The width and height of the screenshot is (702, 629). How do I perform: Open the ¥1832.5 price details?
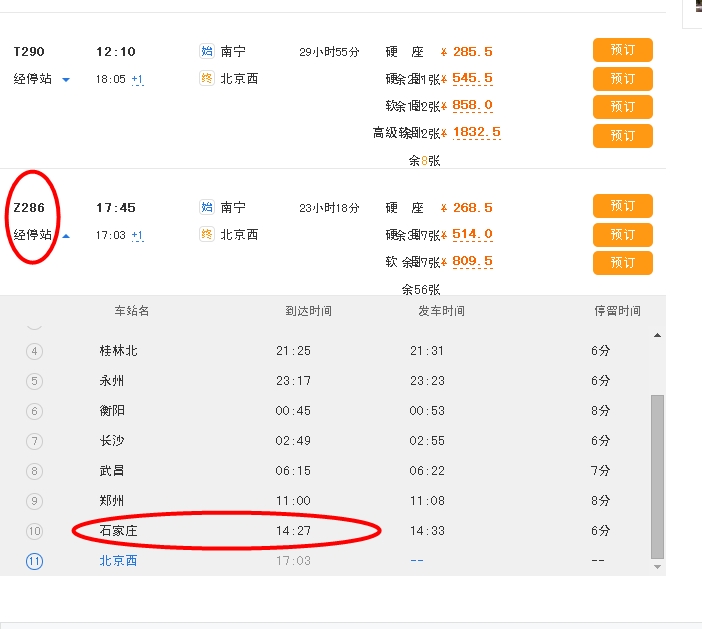476,132
